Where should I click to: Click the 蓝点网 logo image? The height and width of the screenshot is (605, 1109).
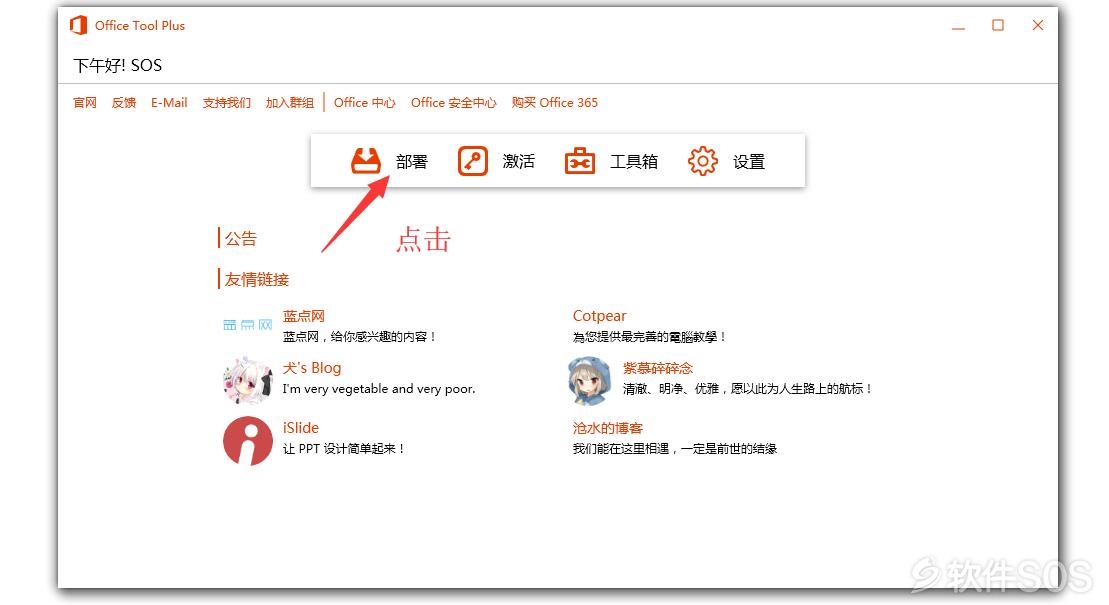[x=248, y=325]
